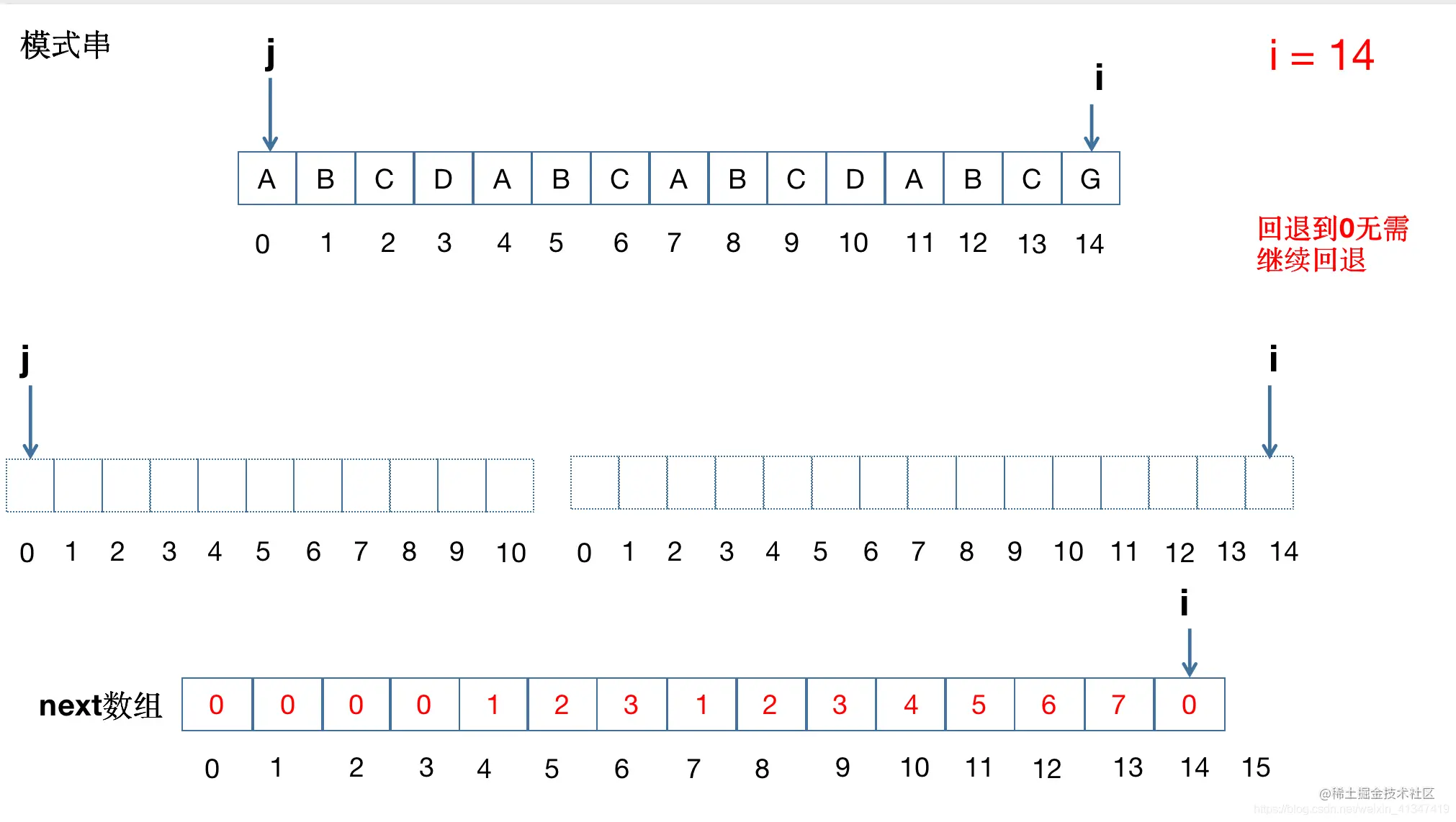
Task: Click the j arrow above the pattern string
Action: 270,114
